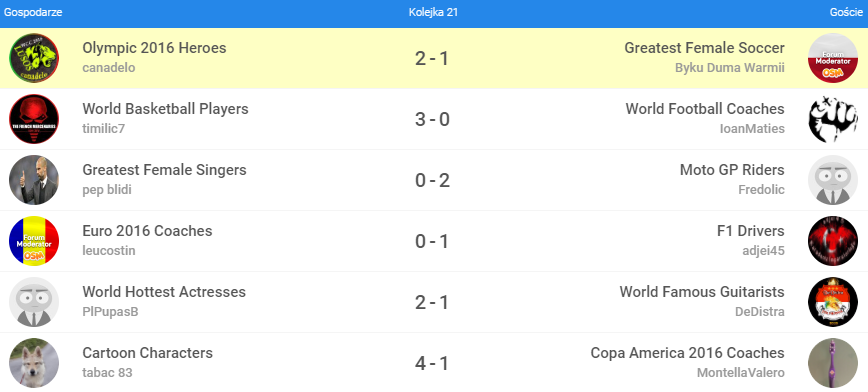
Task: Click the Moto GP Riders team name
Action: pos(732,170)
